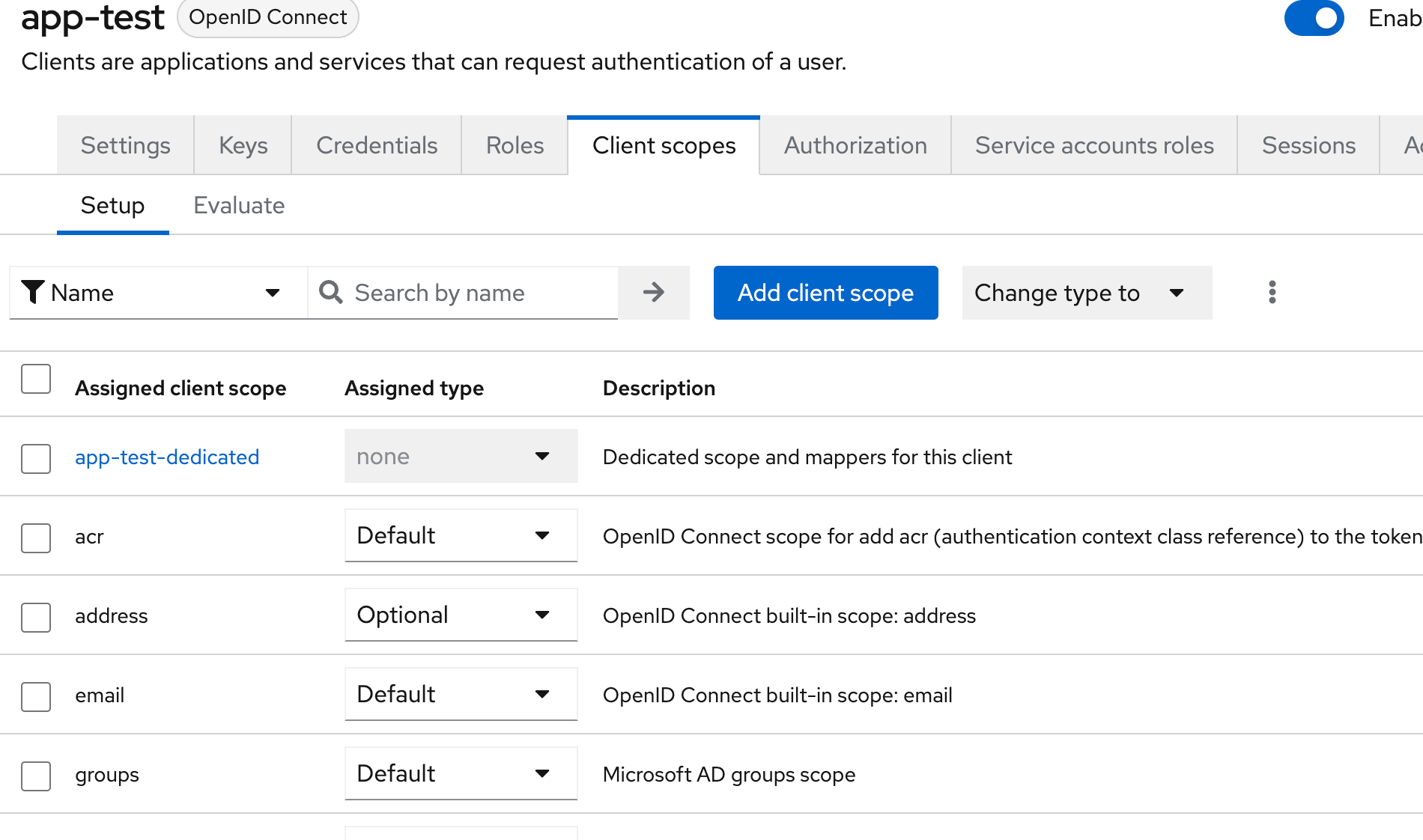1423x840 pixels.
Task: Open the kebab menu with vertical dots
Action: 1271,293
